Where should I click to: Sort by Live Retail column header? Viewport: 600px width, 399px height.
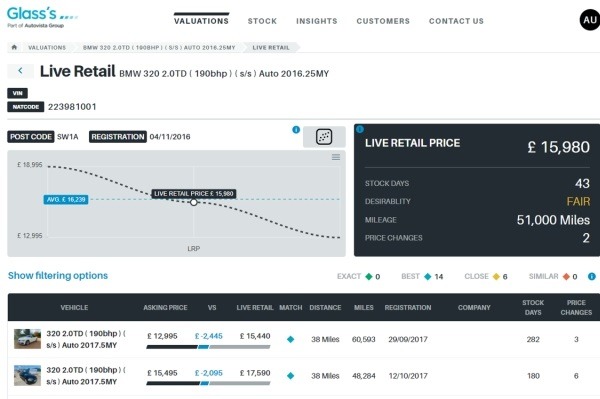point(255,308)
